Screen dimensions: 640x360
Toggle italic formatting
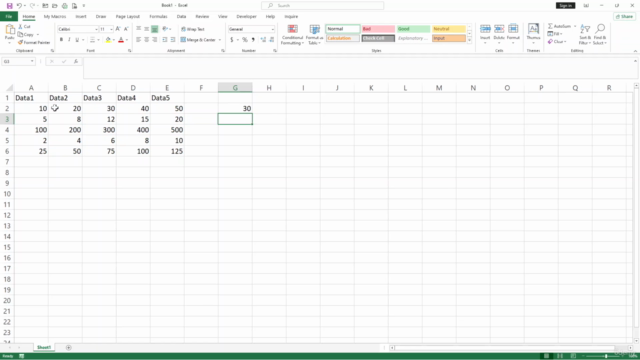[69, 40]
